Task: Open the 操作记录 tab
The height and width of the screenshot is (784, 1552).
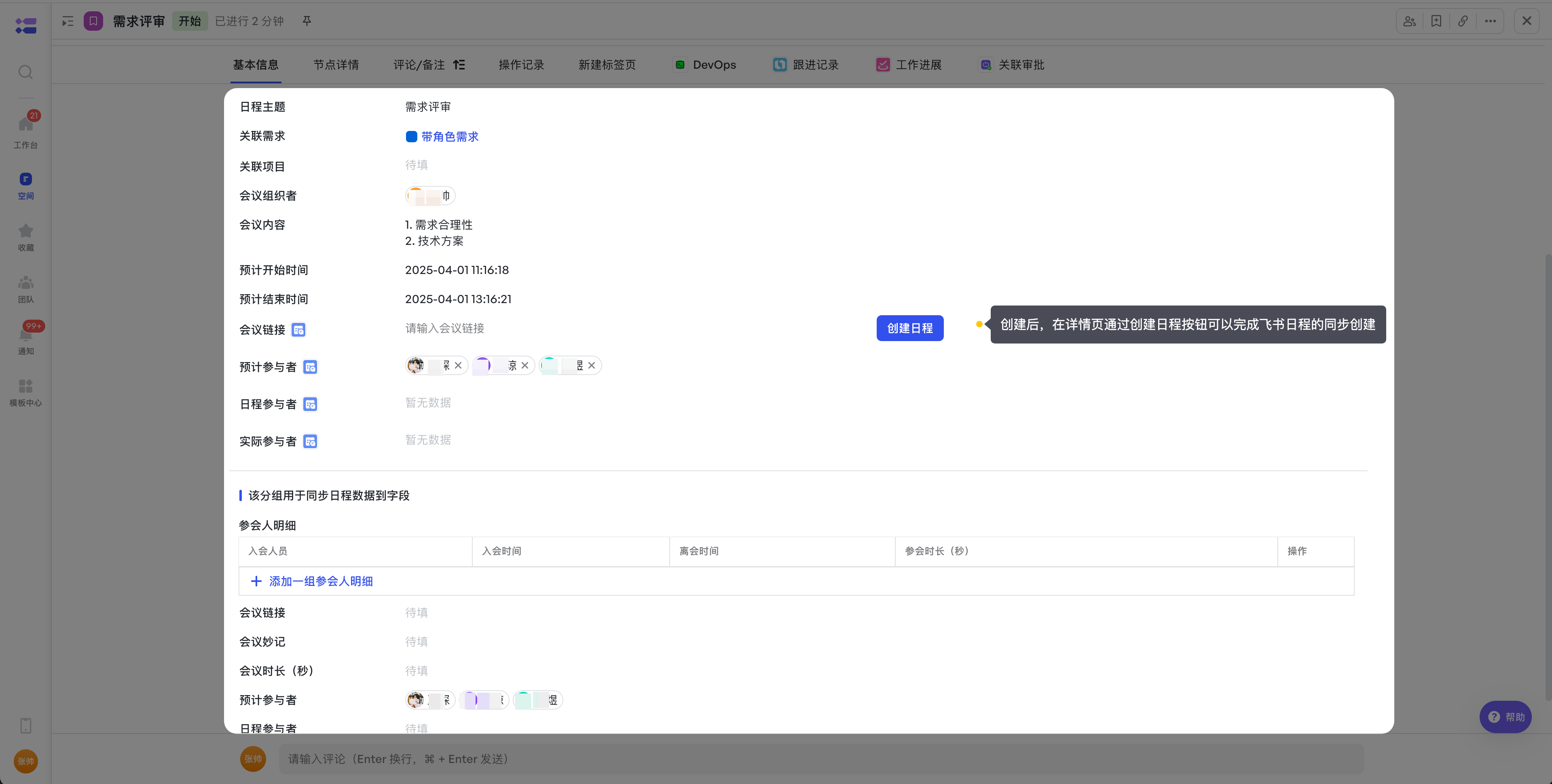Action: pyautogui.click(x=521, y=64)
